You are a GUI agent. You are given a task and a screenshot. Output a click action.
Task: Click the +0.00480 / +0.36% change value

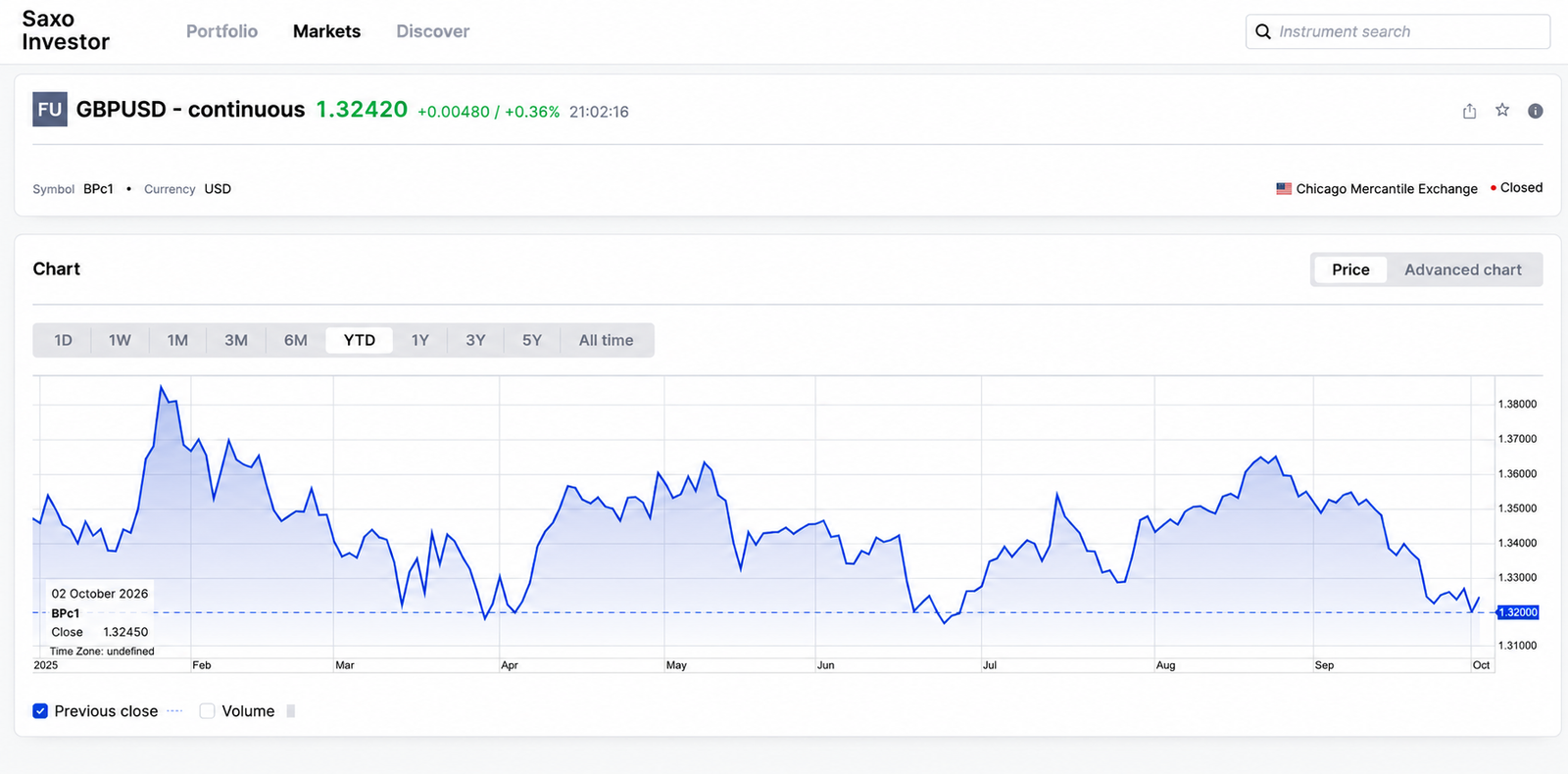click(489, 112)
